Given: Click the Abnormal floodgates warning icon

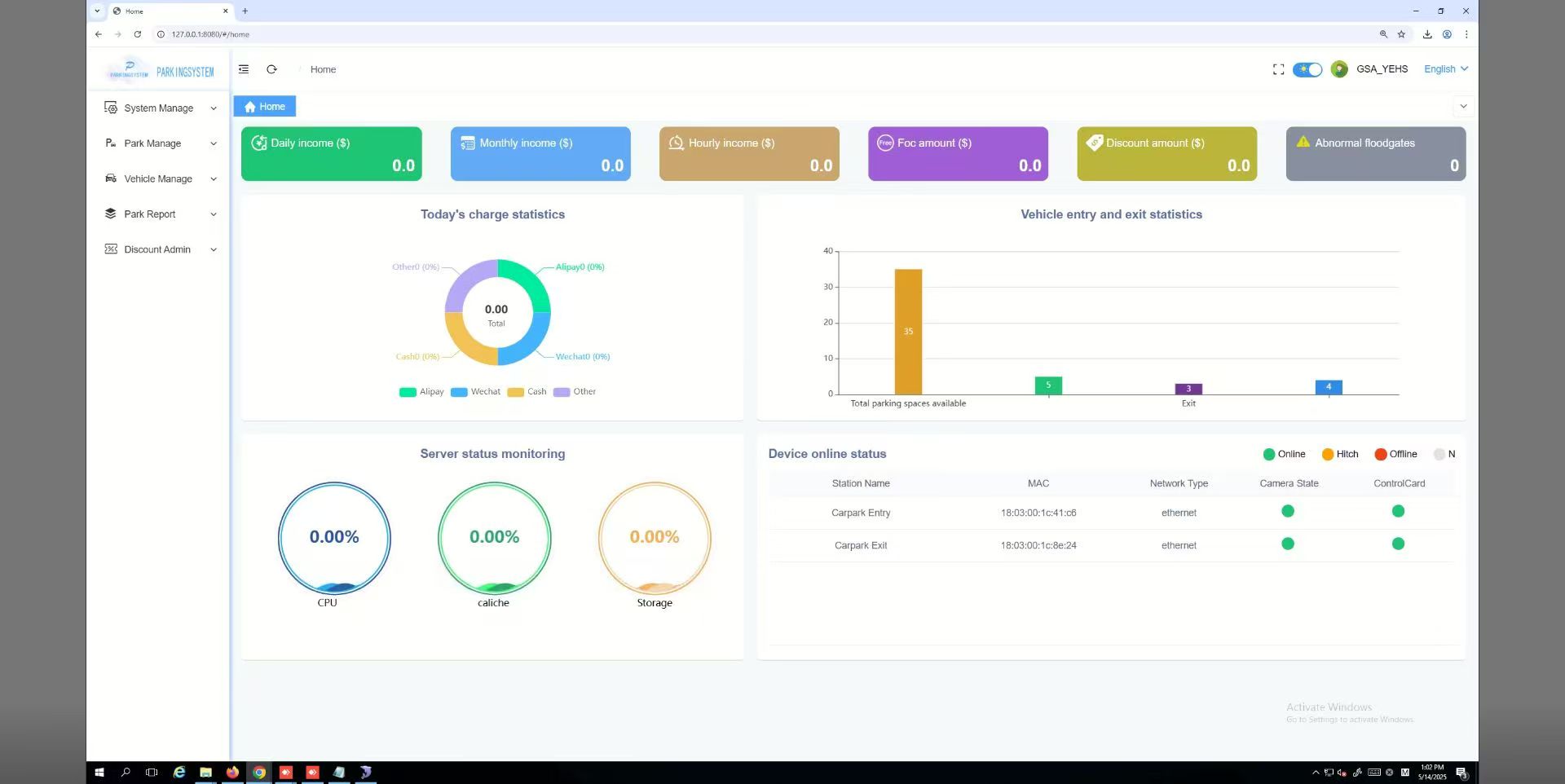Looking at the screenshot, I should [x=1303, y=142].
